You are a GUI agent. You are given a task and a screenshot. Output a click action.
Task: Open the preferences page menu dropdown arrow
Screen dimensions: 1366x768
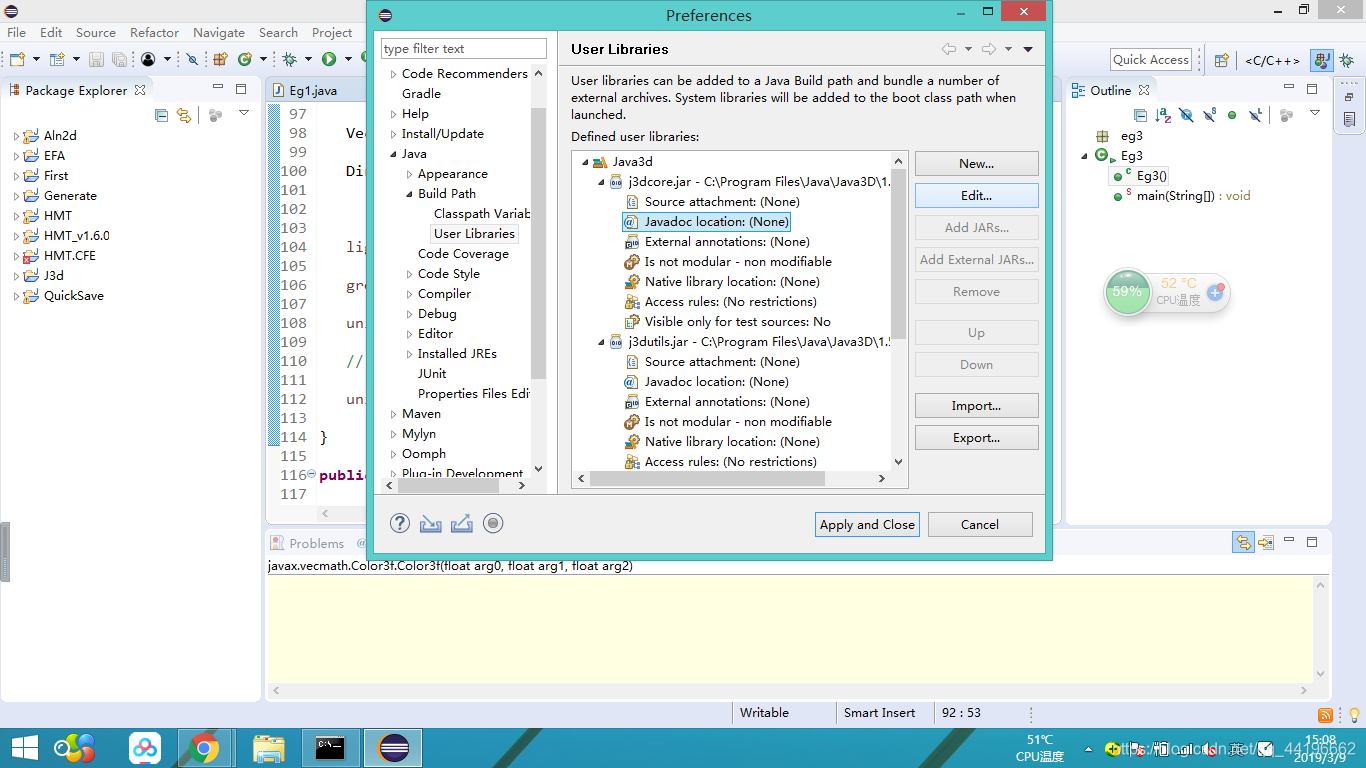click(x=1028, y=49)
